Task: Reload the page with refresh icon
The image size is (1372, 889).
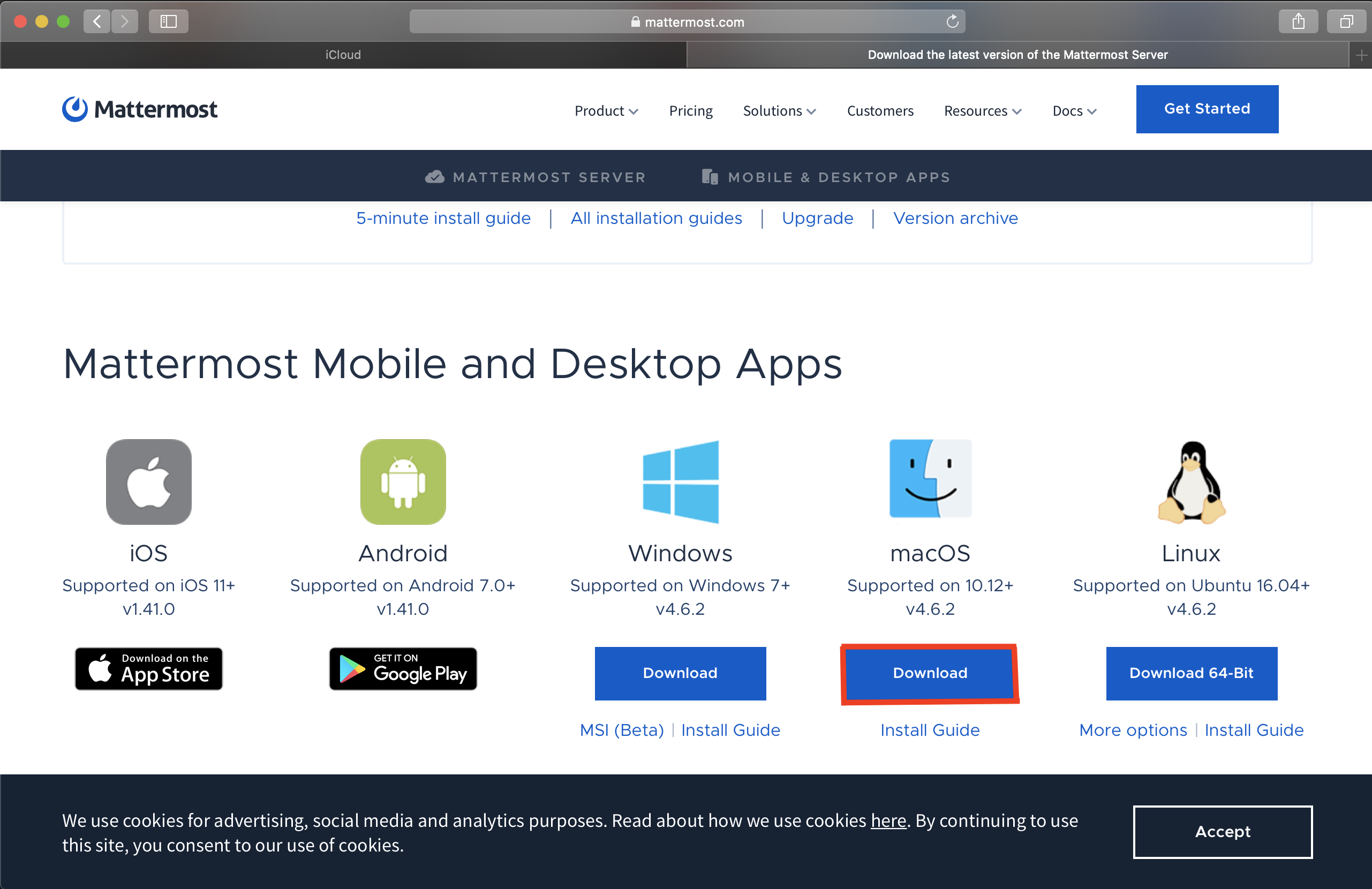Action: tap(952, 22)
